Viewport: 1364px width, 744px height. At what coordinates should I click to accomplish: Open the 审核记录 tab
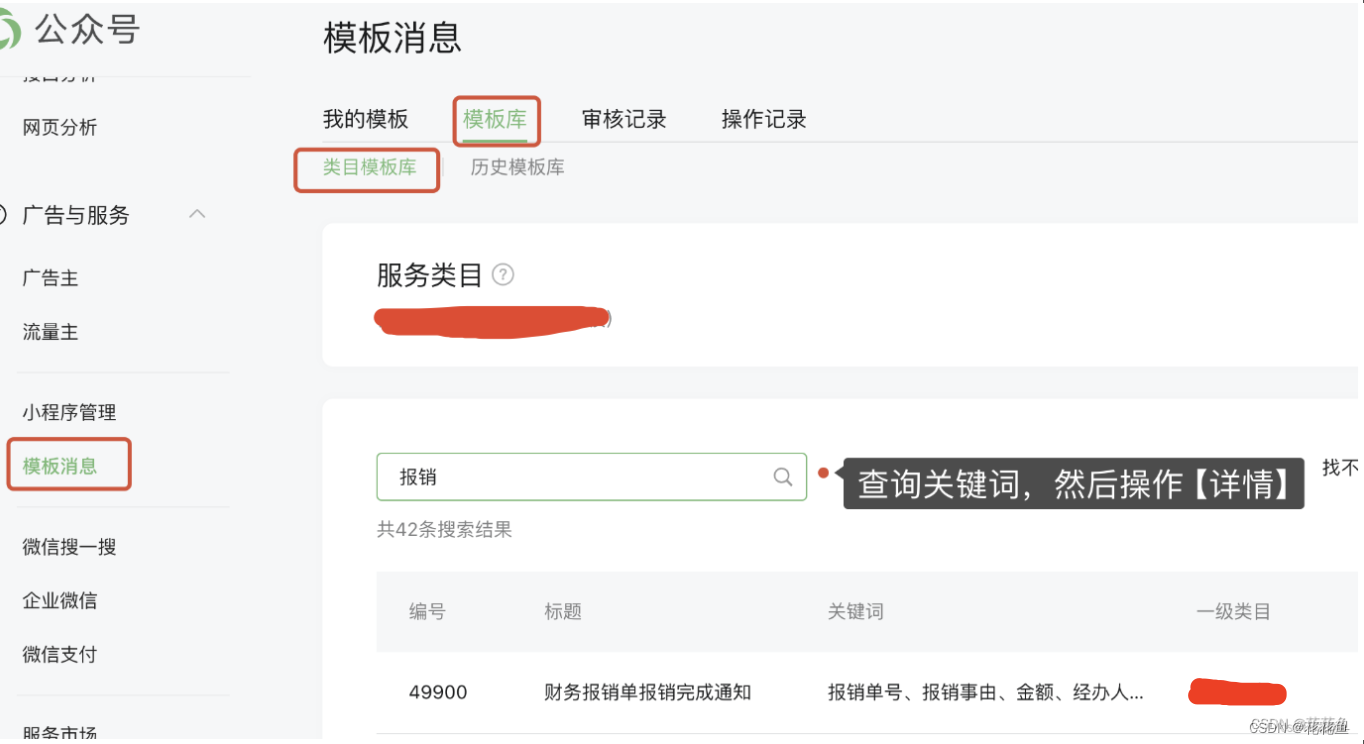[x=624, y=119]
